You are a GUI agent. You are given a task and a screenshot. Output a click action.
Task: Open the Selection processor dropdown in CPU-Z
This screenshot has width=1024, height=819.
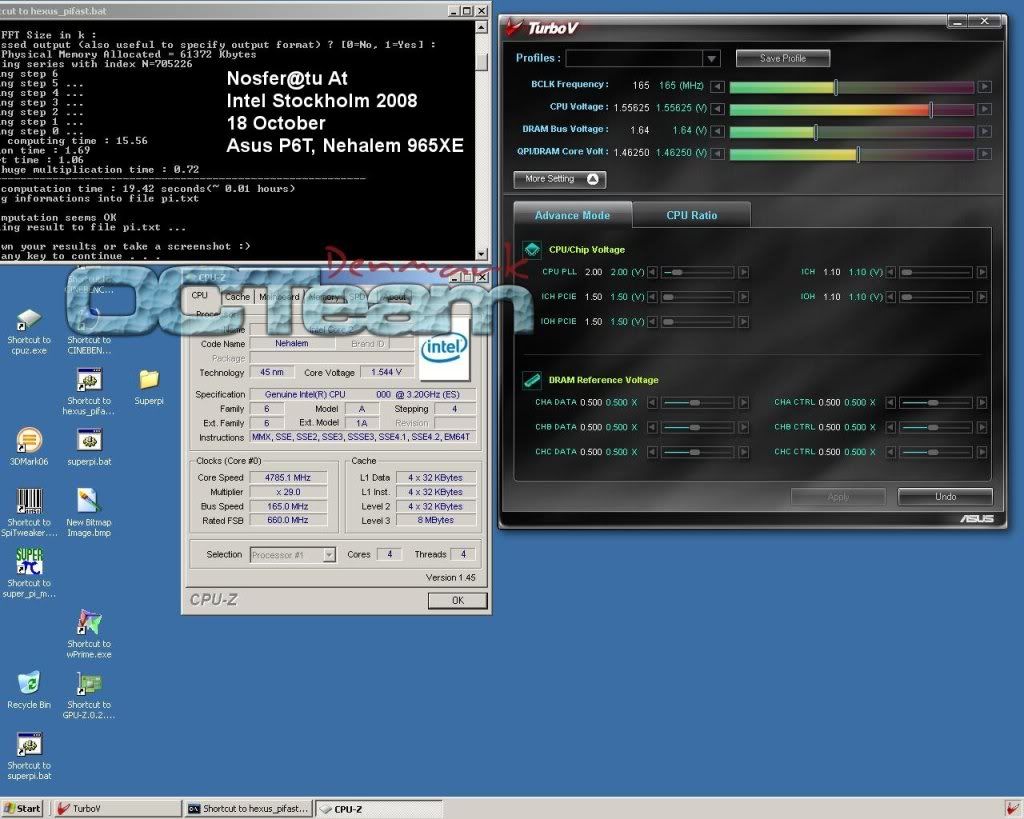coord(329,554)
